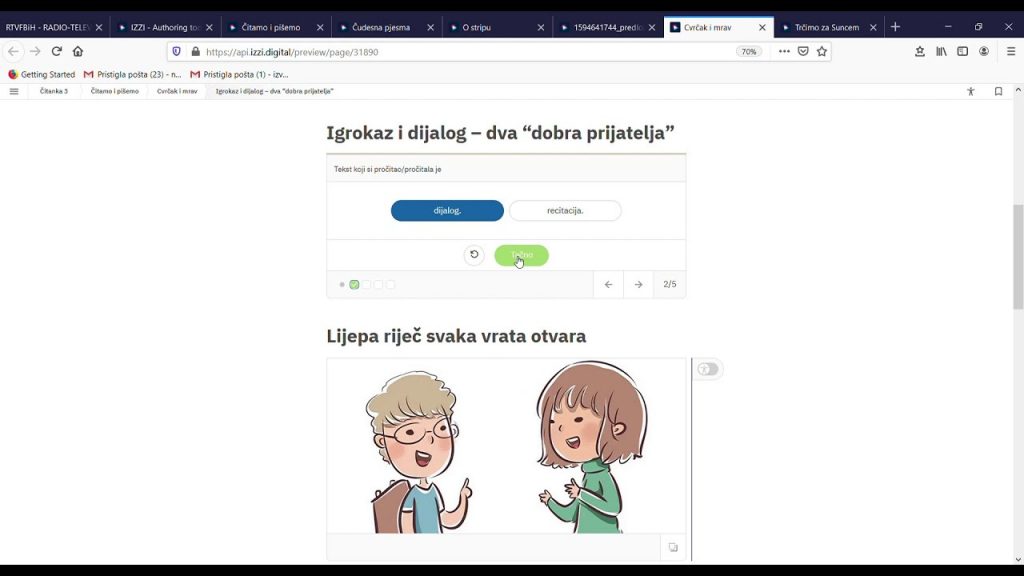Open the hamburger menu beside Čitanka 3

(x=14, y=91)
